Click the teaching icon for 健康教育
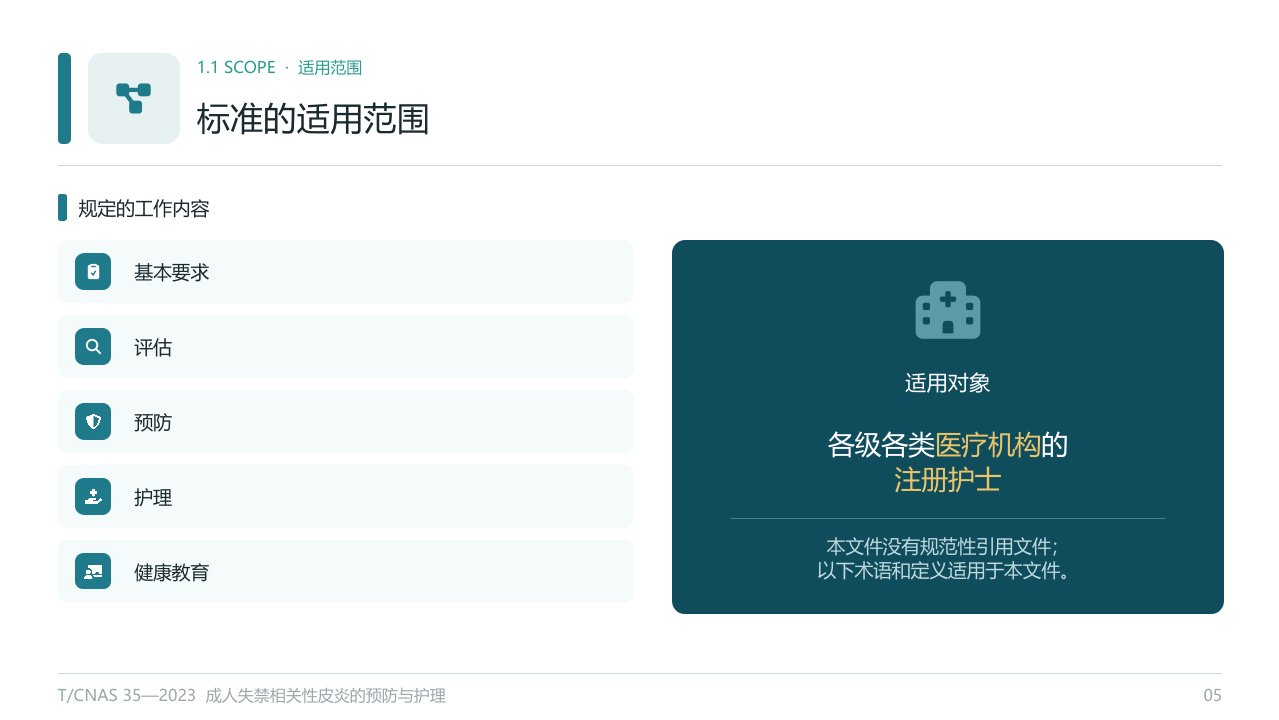Image resolution: width=1279 pixels, height=720 pixels. [x=93, y=572]
